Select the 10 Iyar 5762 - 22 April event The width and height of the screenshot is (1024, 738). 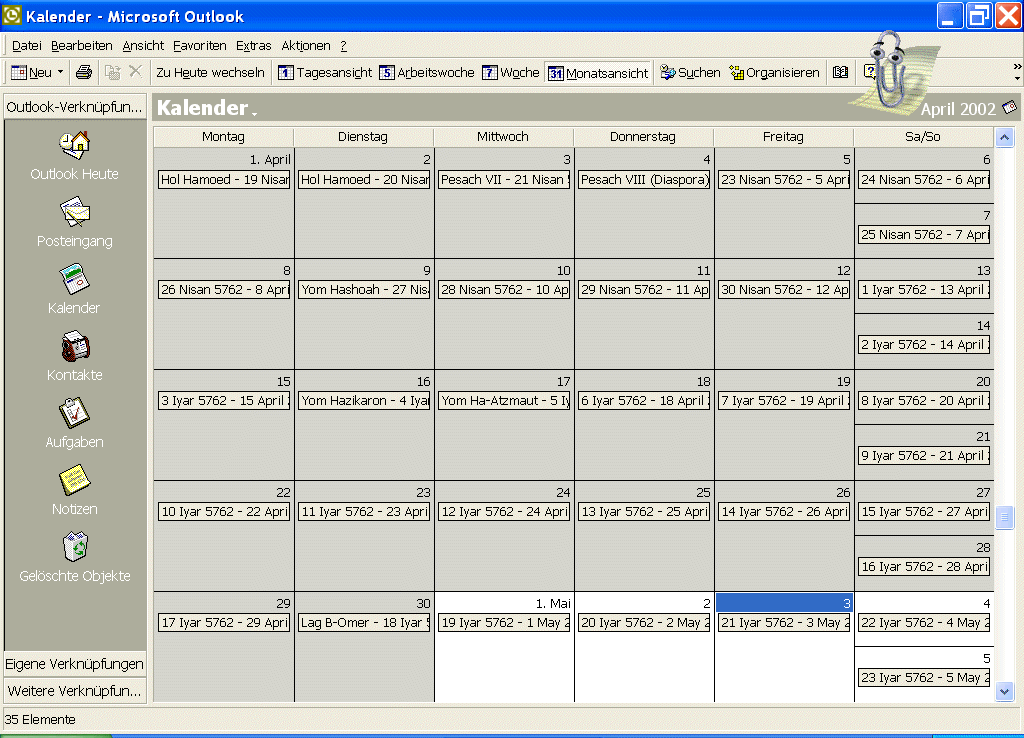(224, 511)
